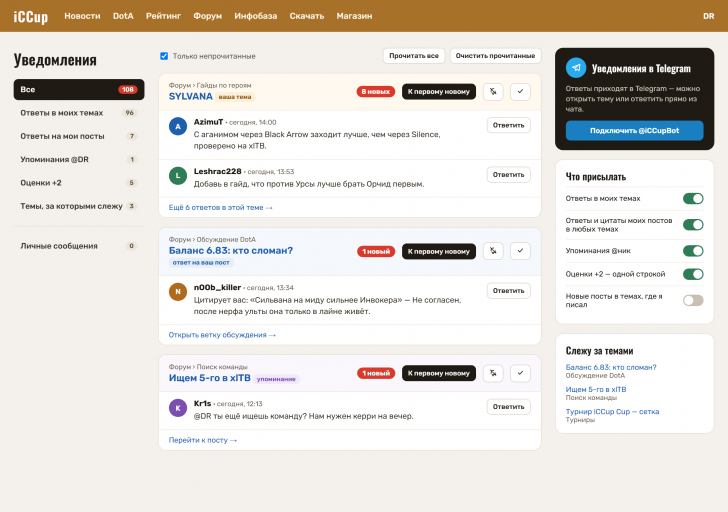Image resolution: width=728 pixels, height=512 pixels.
Task: Go to Рейтинг menu item
Action: click(163, 16)
